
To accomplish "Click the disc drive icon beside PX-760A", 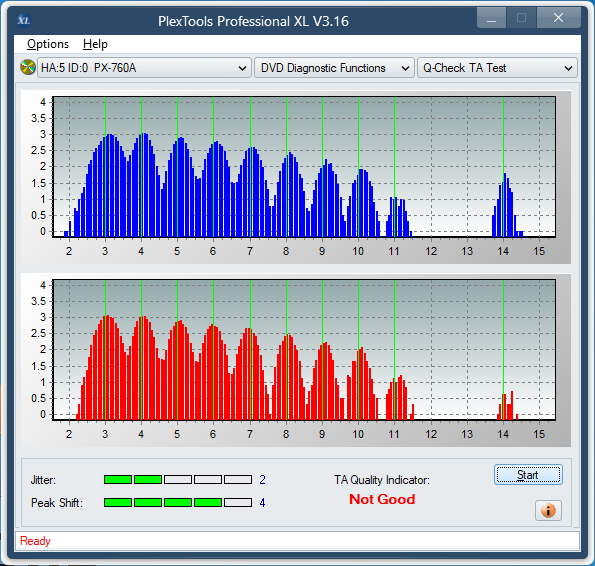I will coord(28,68).
